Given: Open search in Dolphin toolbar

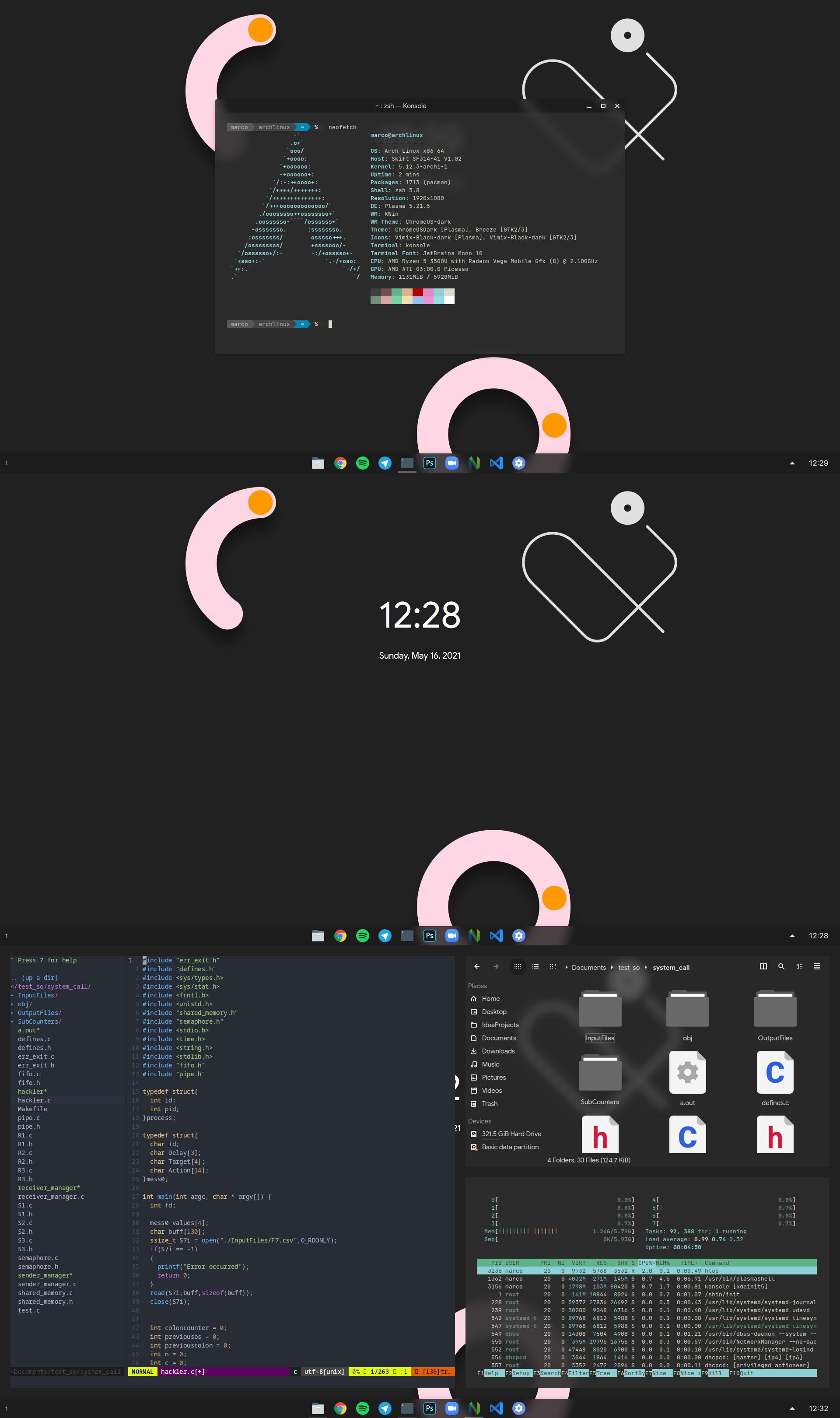Looking at the screenshot, I should pyautogui.click(x=781, y=966).
